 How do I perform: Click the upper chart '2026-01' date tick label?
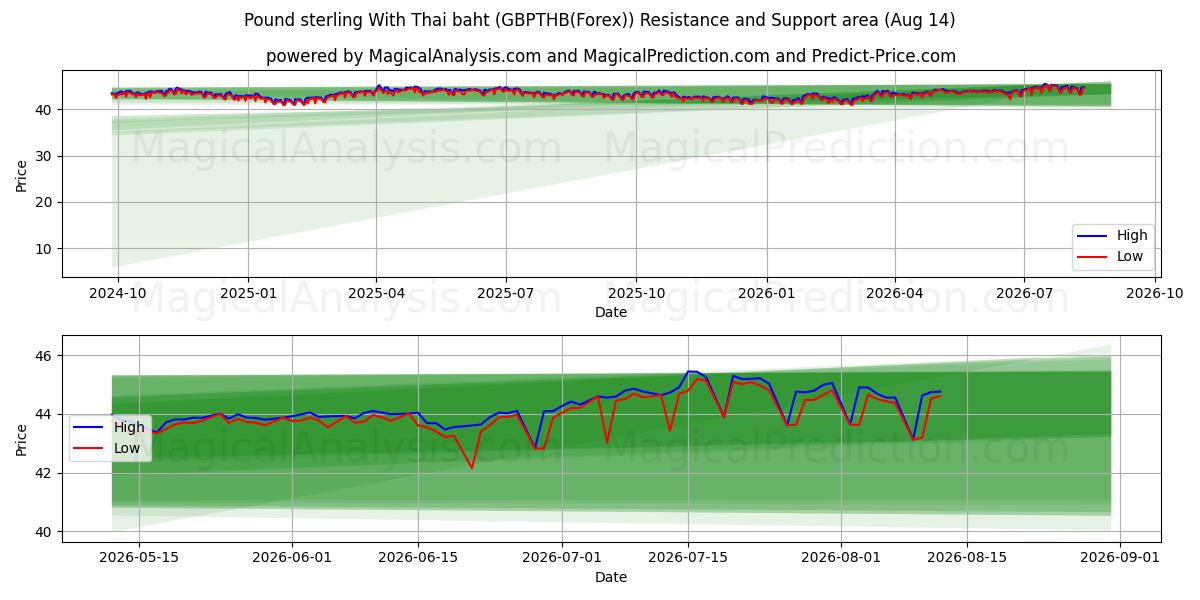click(766, 294)
